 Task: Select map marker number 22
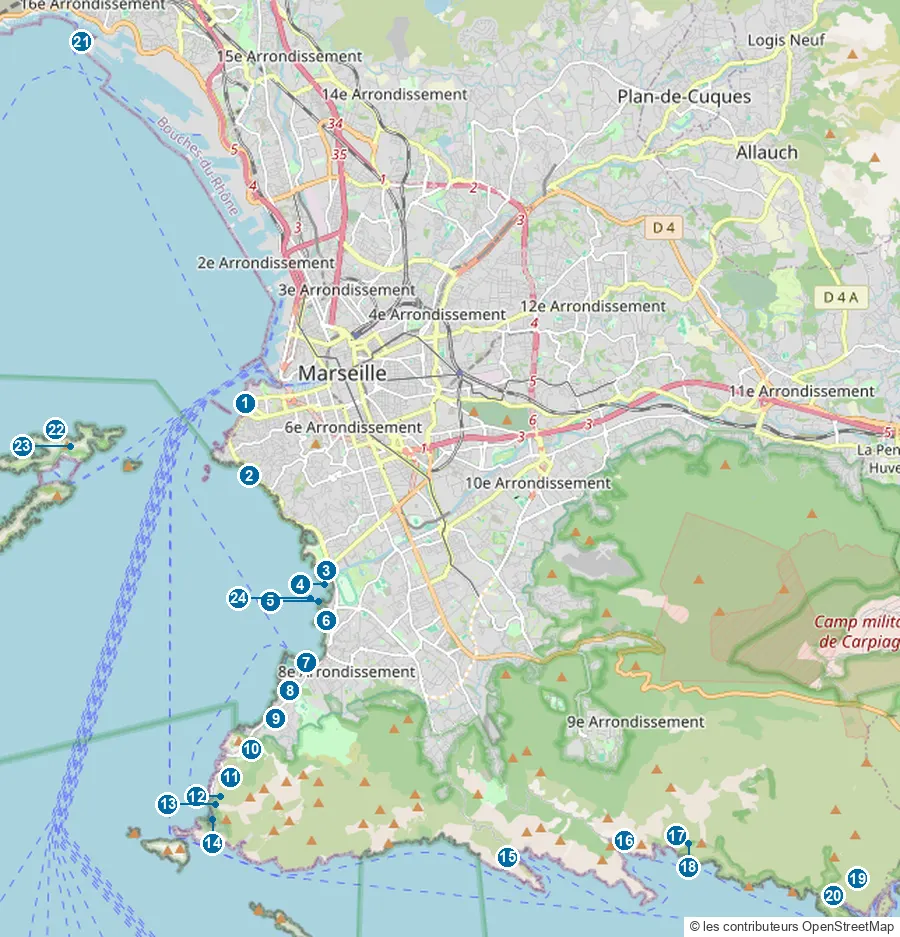coord(56,429)
